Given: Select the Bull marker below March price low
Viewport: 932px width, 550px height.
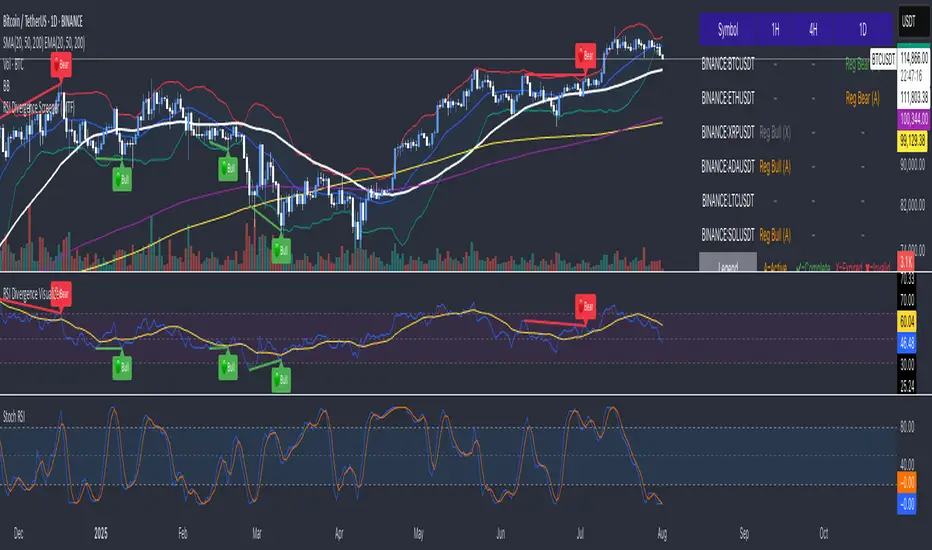Looking at the screenshot, I should pyautogui.click(x=281, y=250).
